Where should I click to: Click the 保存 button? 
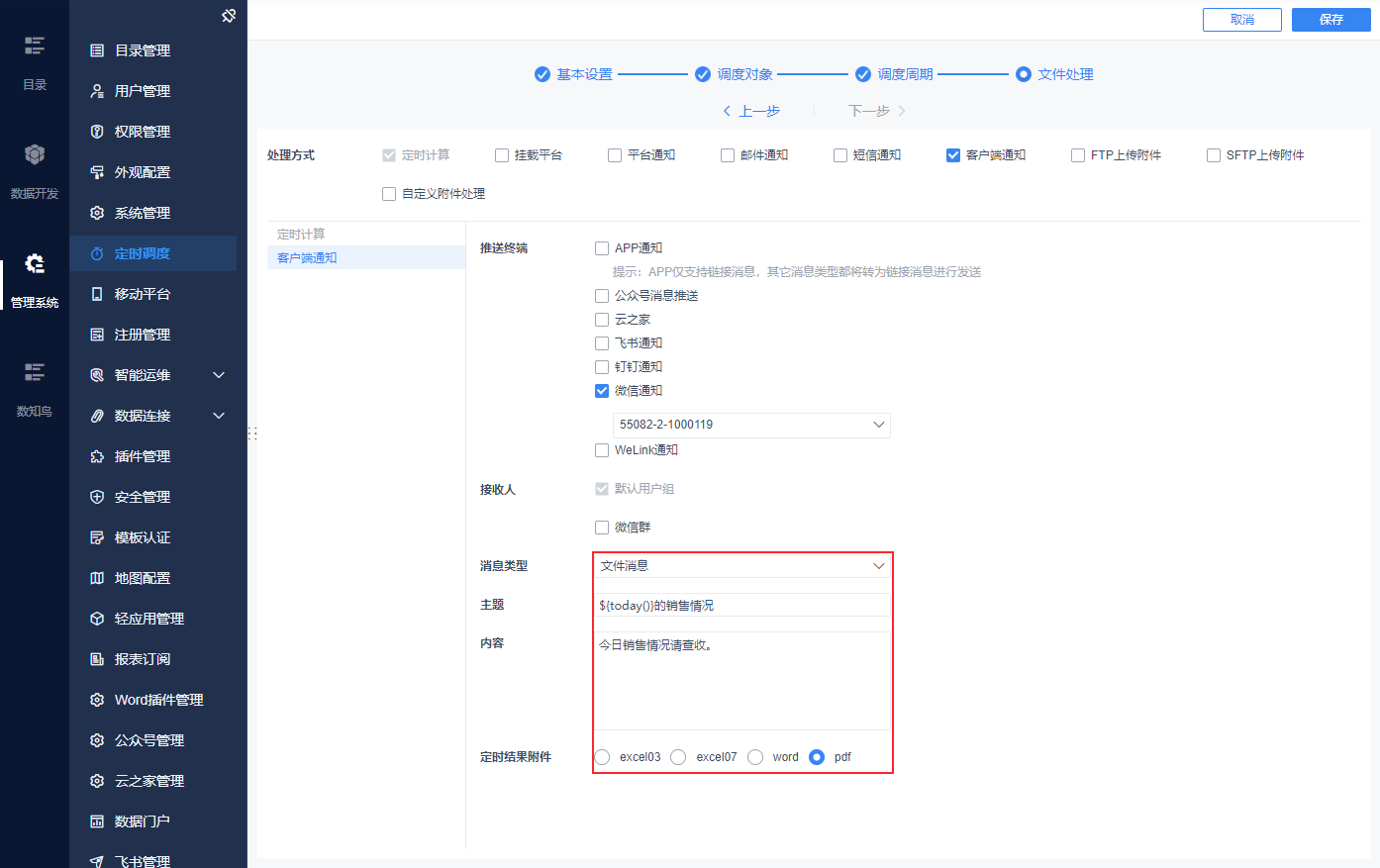(1331, 20)
